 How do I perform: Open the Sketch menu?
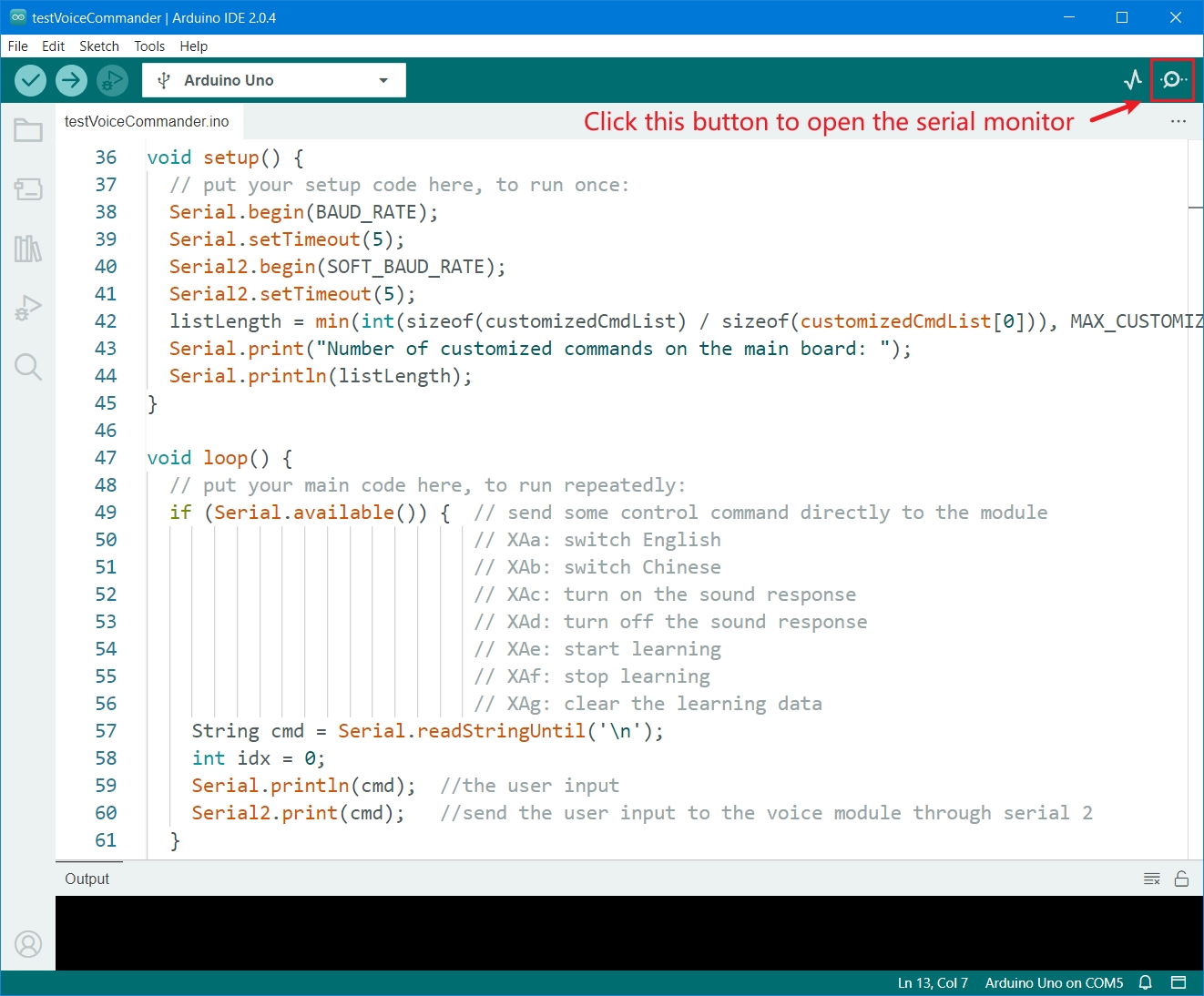(x=98, y=46)
